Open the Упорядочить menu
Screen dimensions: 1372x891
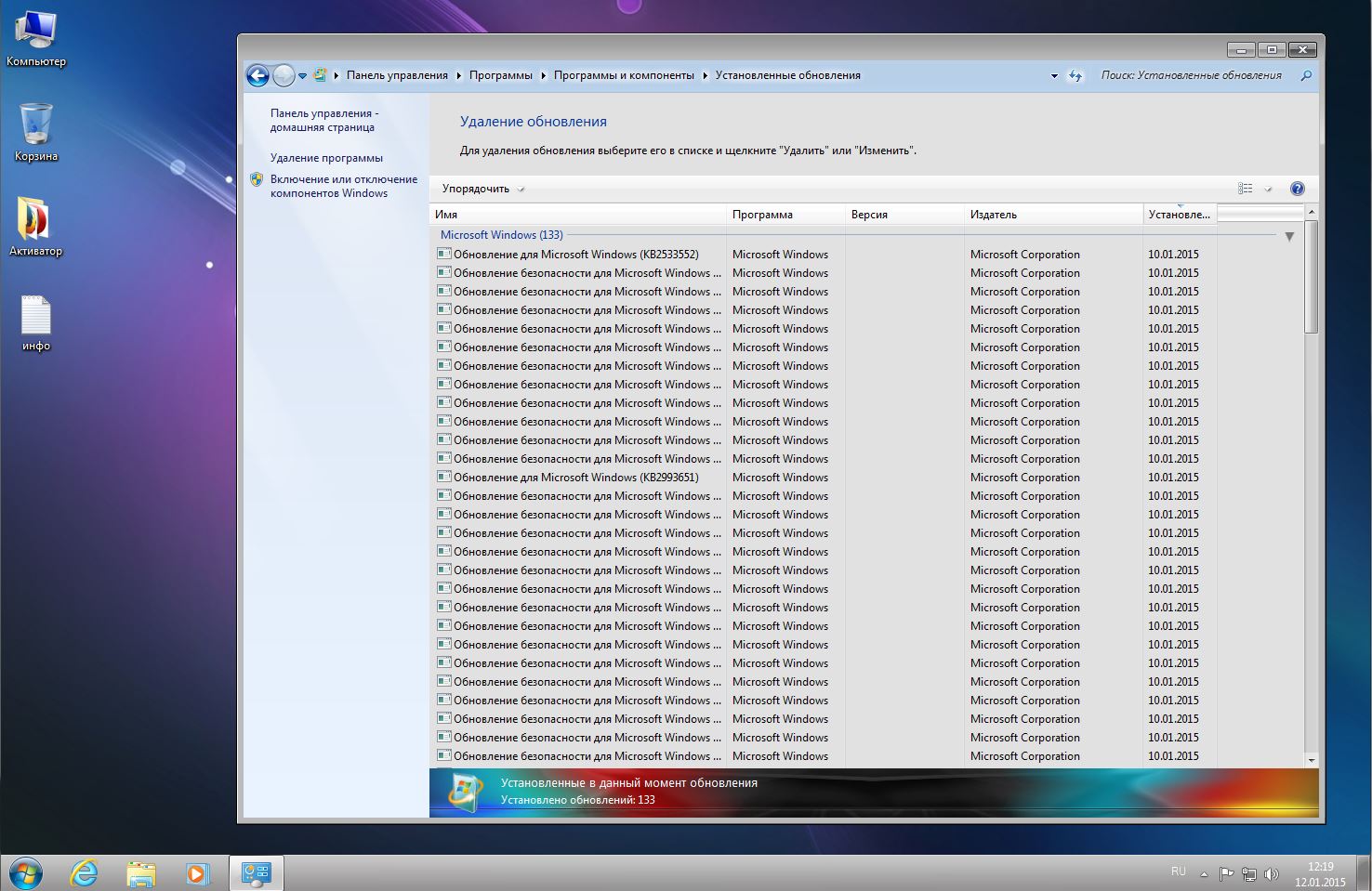483,189
